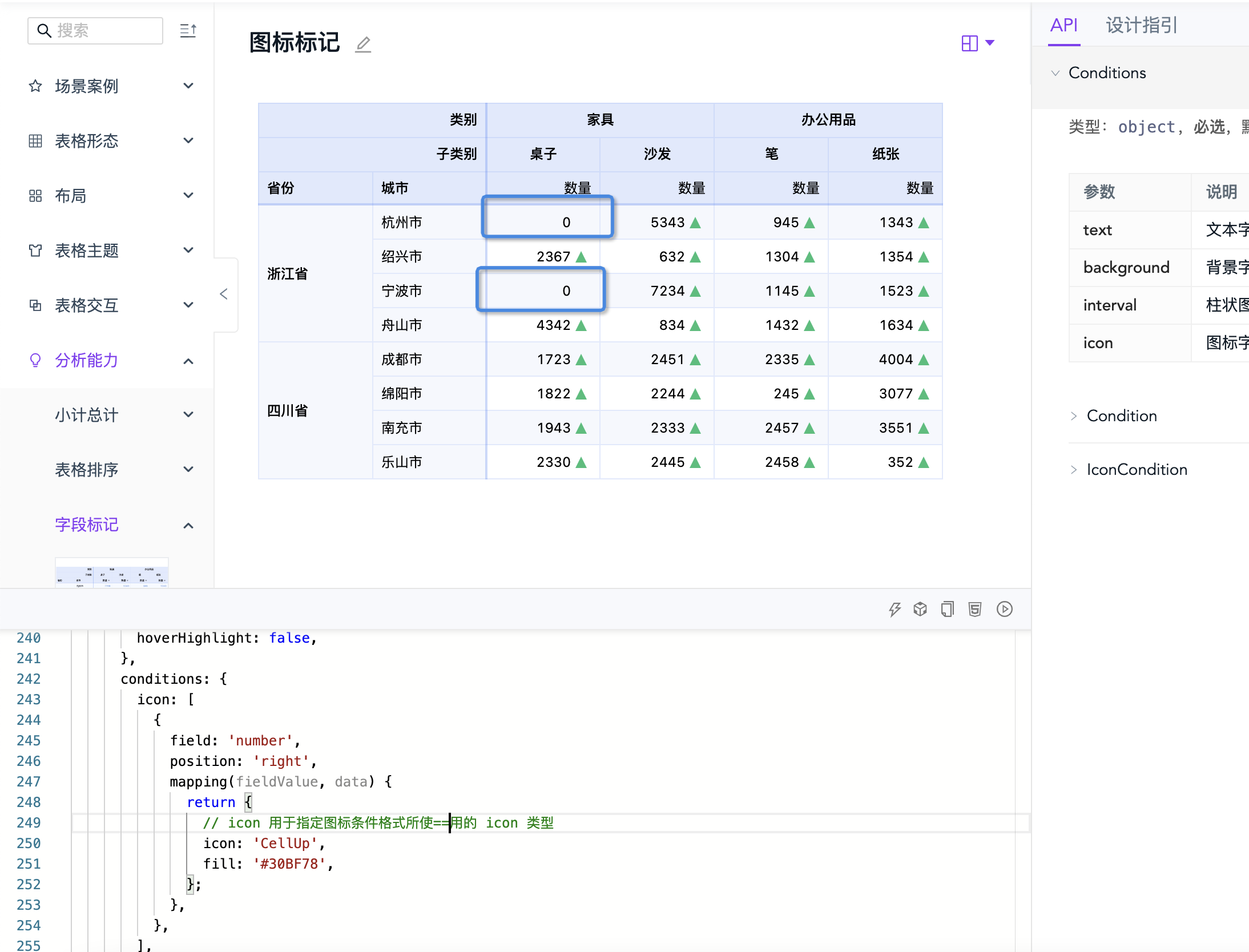
Task: Click the collapse-all menu icon beside search
Action: coord(188,30)
